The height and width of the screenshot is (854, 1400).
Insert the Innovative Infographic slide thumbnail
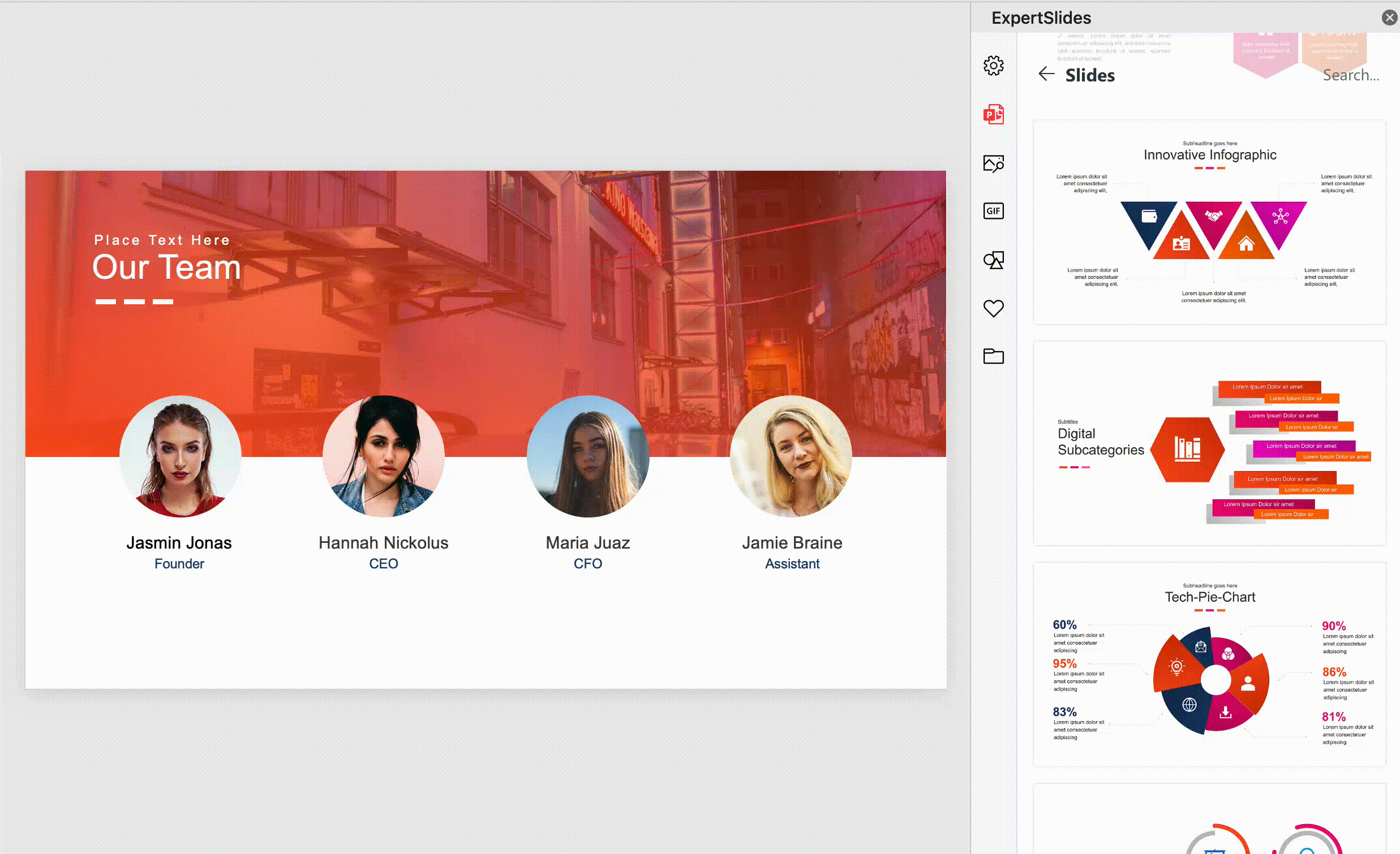[x=1209, y=222]
